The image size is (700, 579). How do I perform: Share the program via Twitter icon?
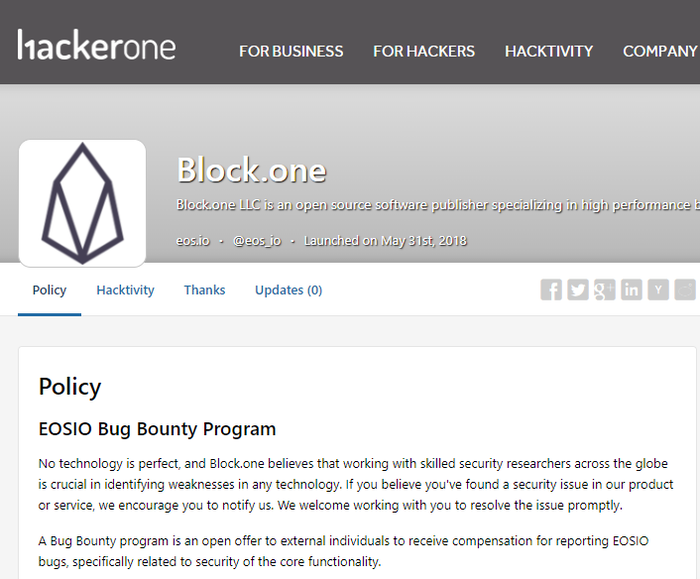pyautogui.click(x=578, y=290)
